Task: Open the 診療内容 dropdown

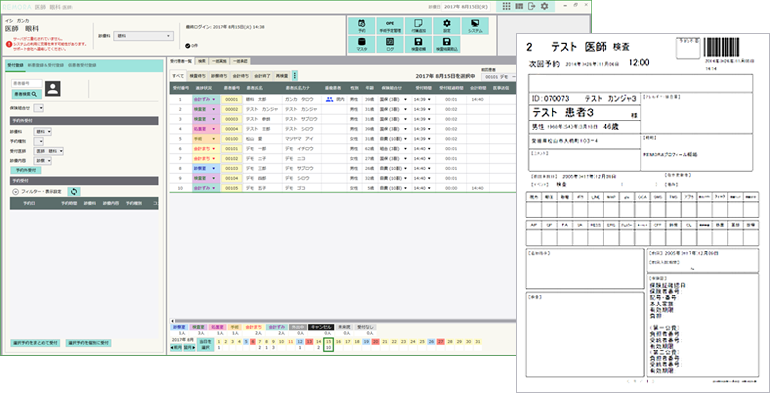Action: click(x=43, y=161)
